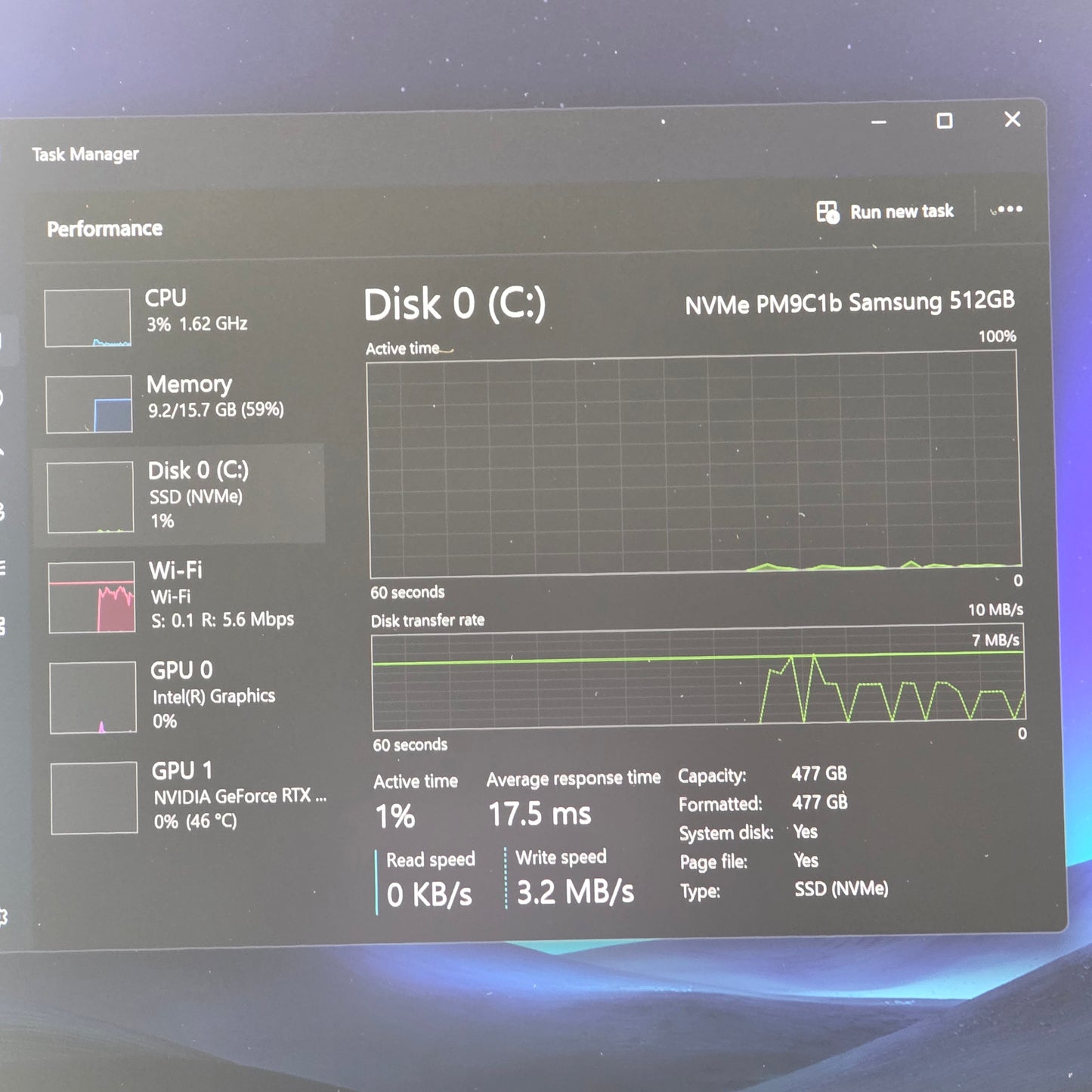Click the Task Manager window title
Viewport: 1092px width, 1092px height.
point(85,154)
